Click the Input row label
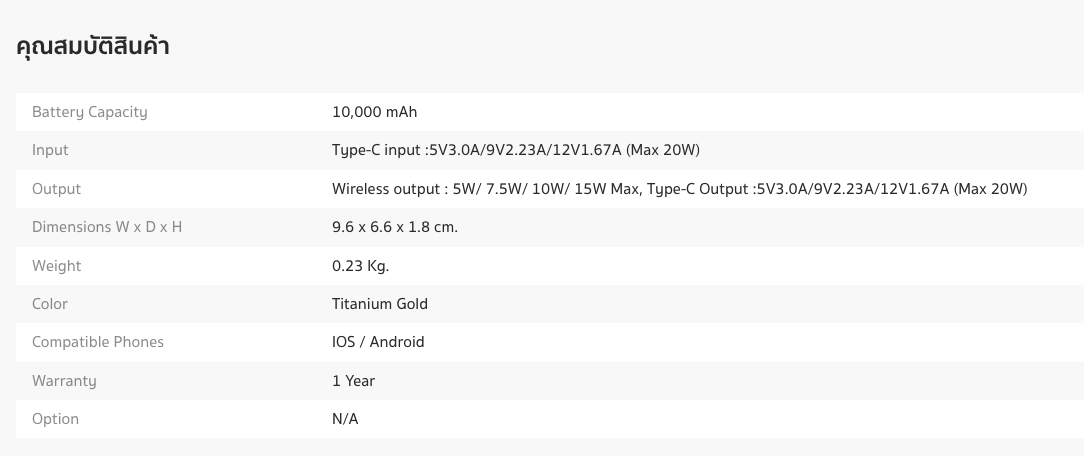Viewport: 1084px width, 456px height. point(50,150)
